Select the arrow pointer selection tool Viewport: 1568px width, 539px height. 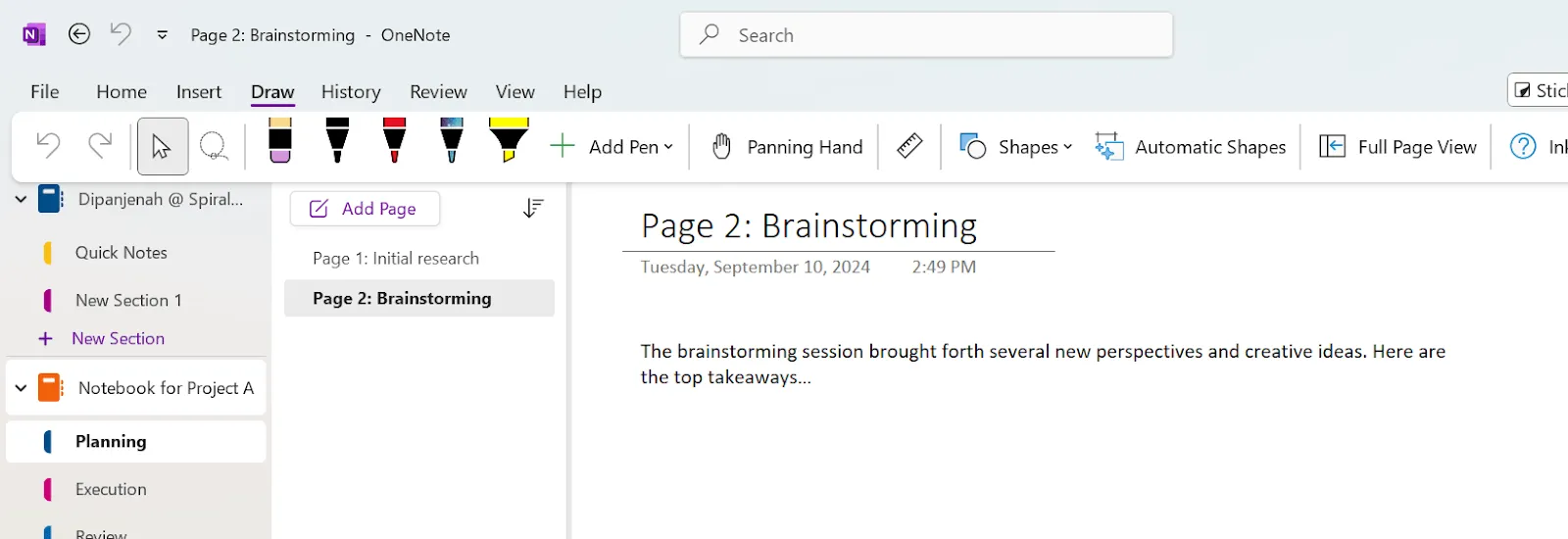click(163, 147)
